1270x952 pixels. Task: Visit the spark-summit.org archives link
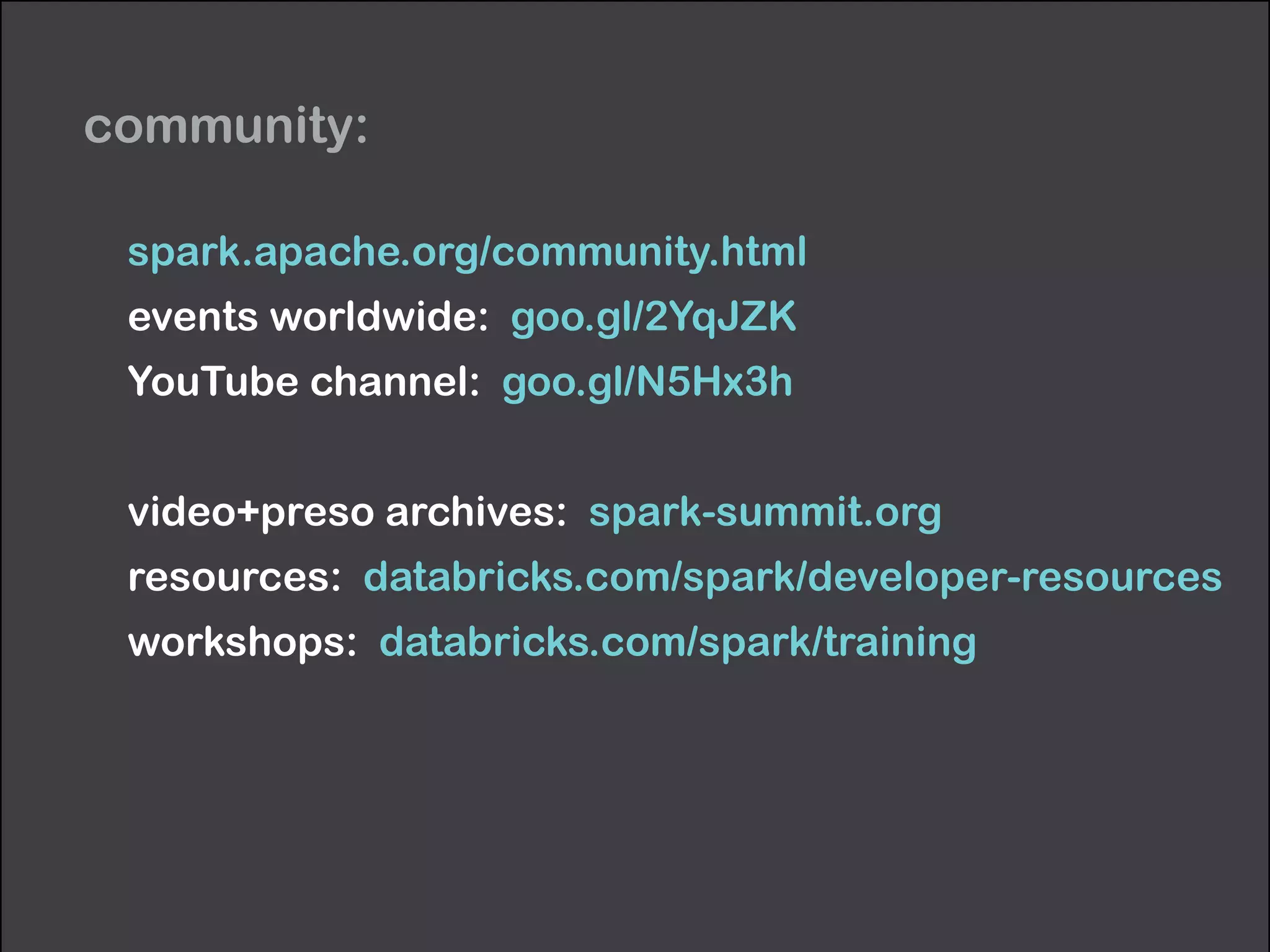point(765,513)
